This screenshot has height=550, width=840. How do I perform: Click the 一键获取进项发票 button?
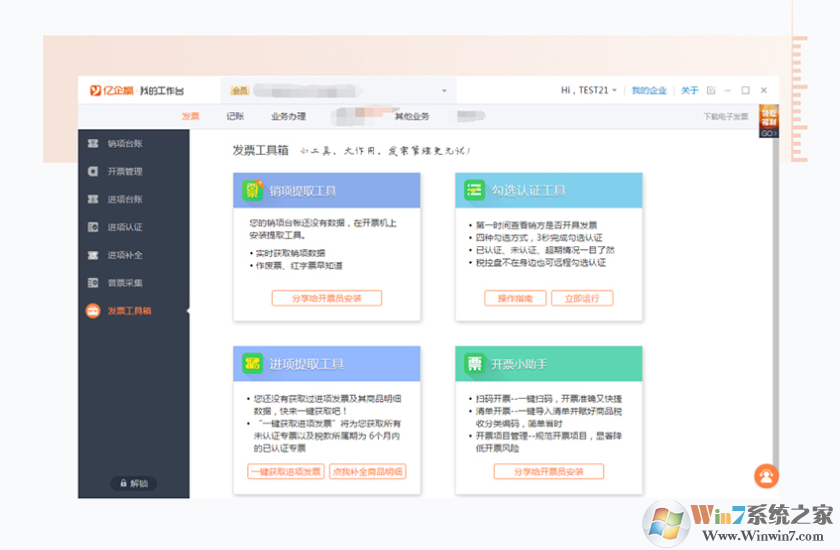286,472
